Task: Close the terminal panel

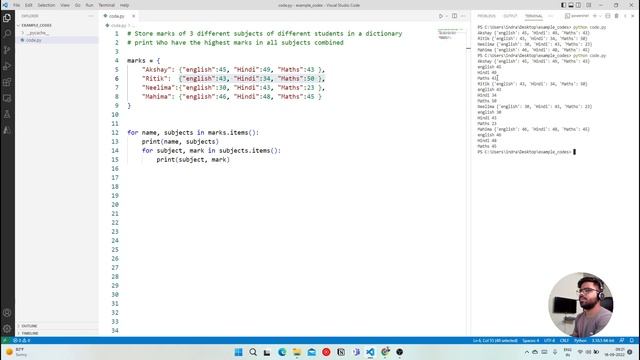Action: [x=633, y=16]
